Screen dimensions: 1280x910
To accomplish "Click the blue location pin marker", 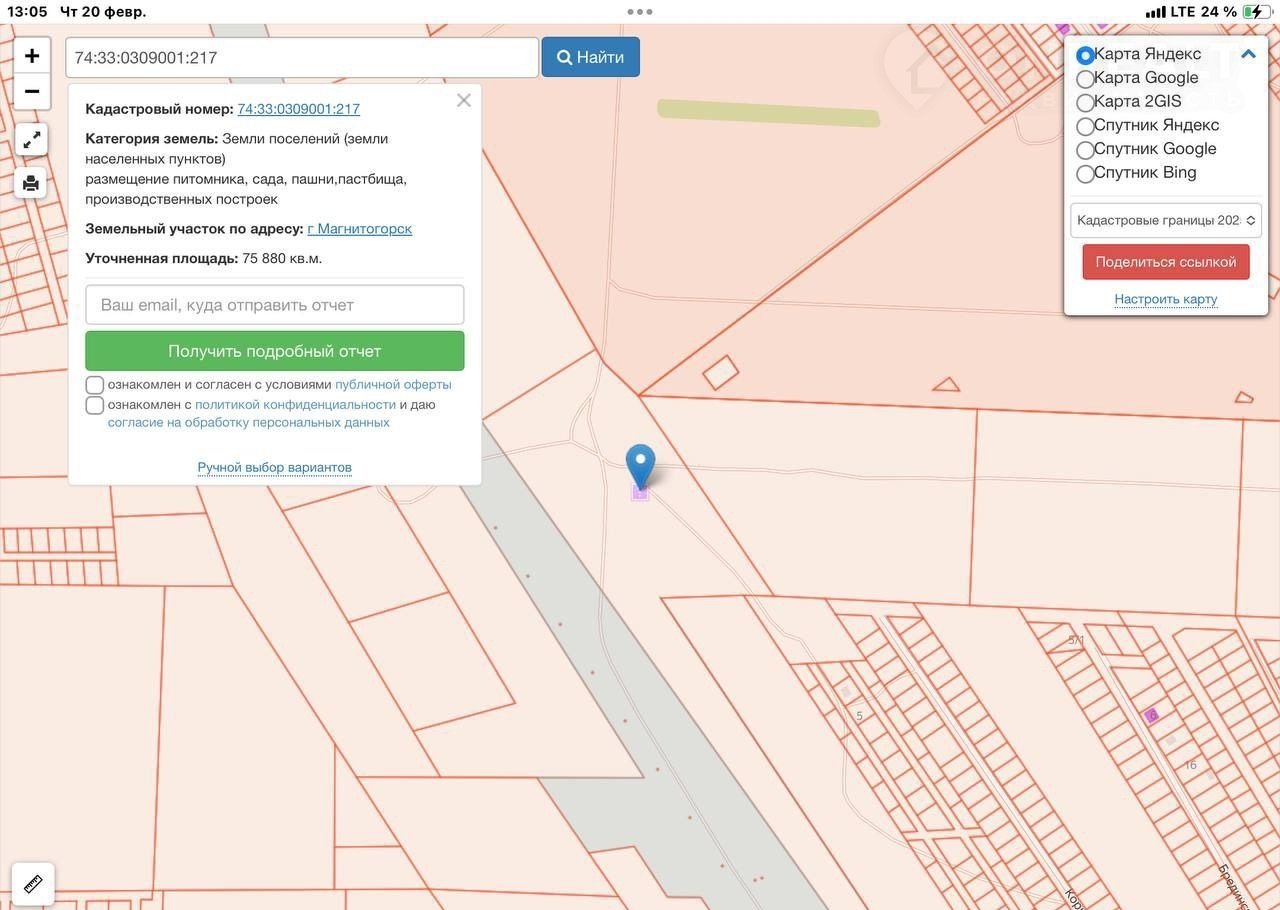I will [x=640, y=466].
